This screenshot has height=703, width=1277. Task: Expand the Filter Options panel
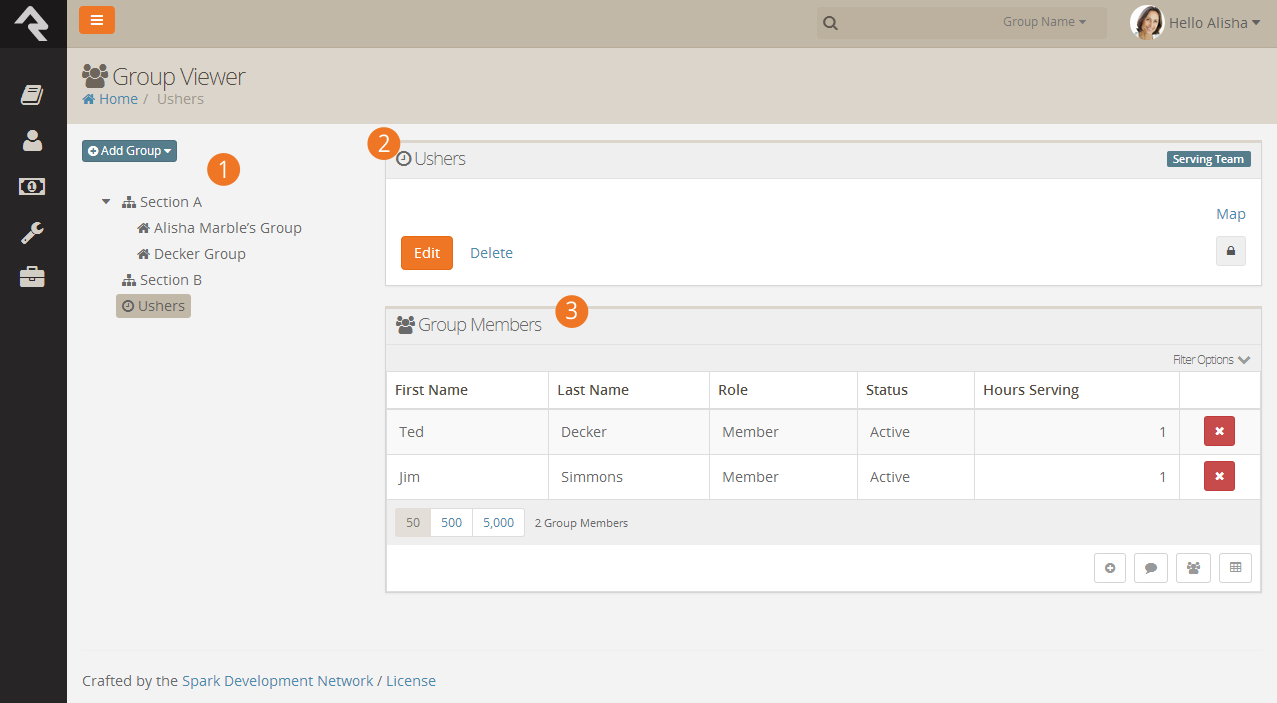1211,360
